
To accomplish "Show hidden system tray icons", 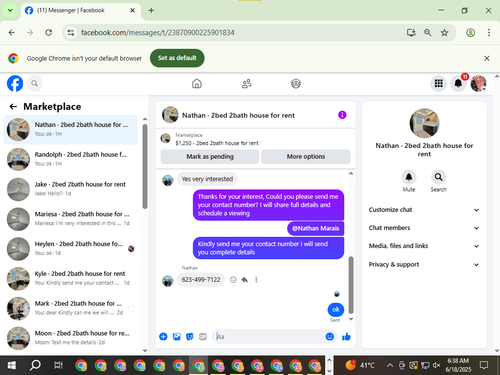I will [390, 366].
